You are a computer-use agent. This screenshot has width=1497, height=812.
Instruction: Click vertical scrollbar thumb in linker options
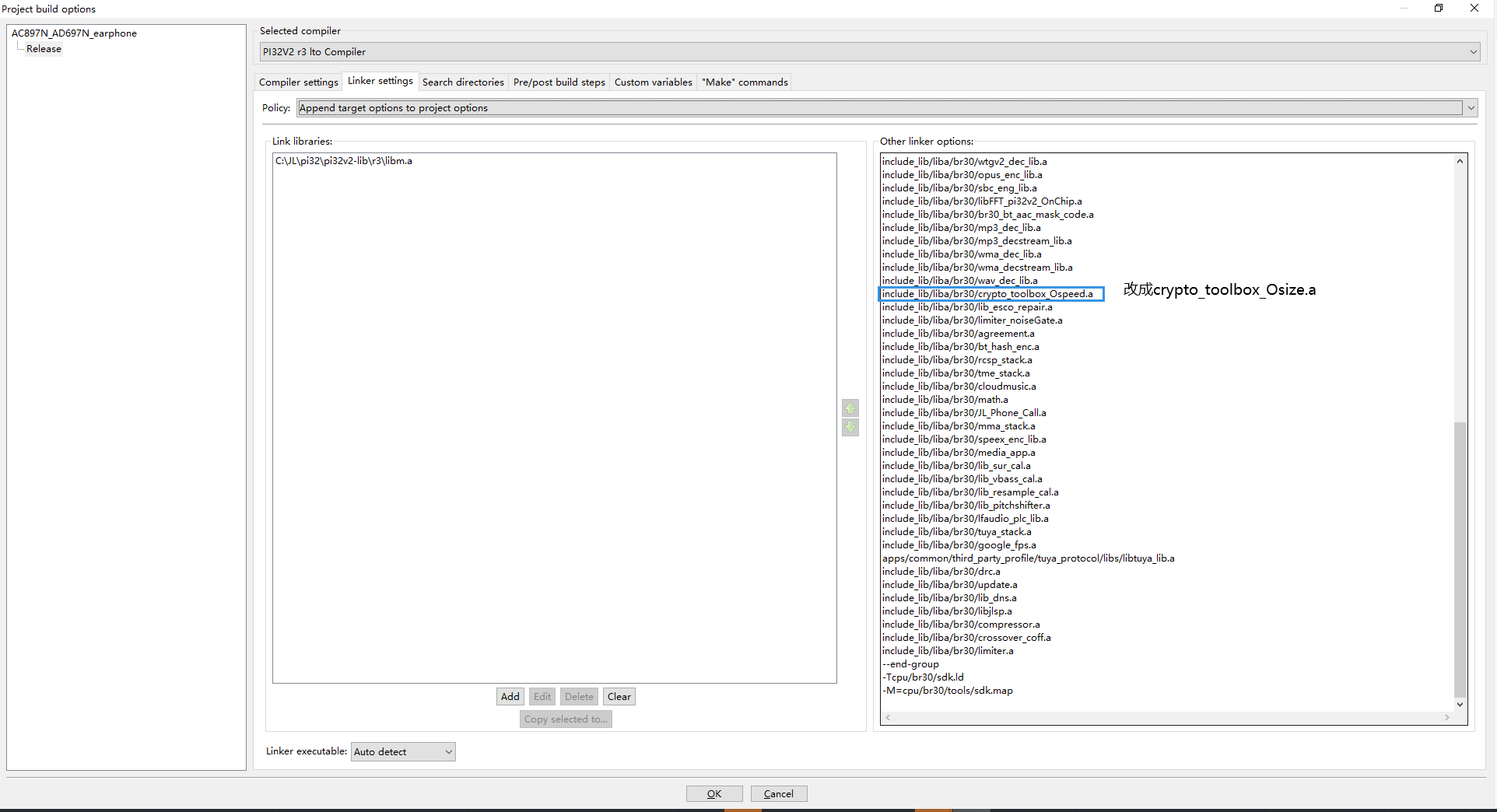tap(1460, 559)
